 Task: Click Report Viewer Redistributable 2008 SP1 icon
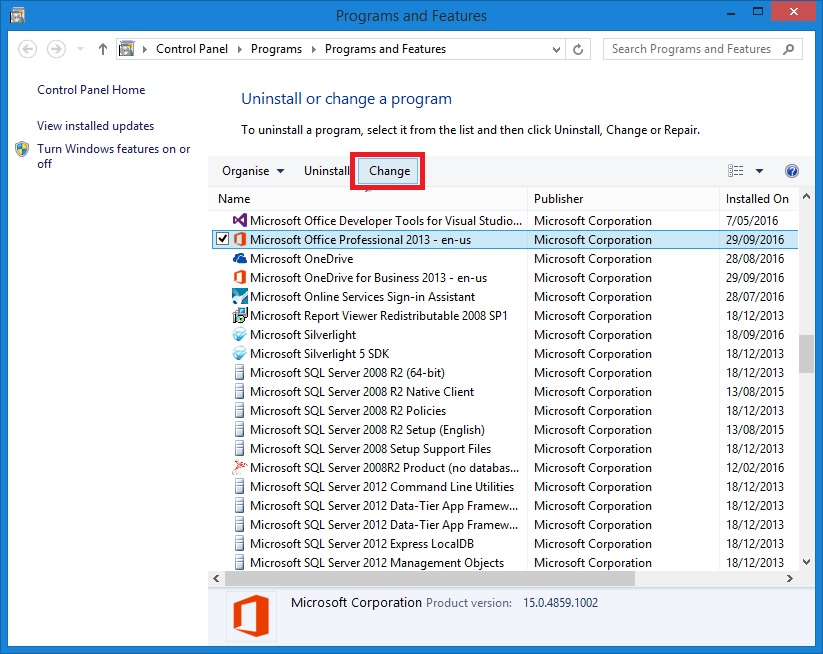click(x=239, y=315)
